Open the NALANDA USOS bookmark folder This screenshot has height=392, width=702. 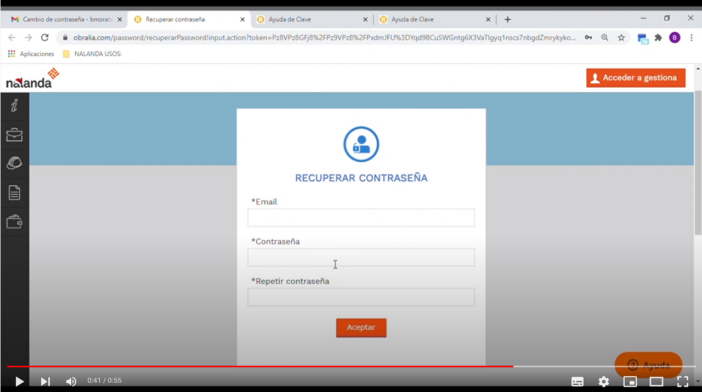[x=92, y=54]
